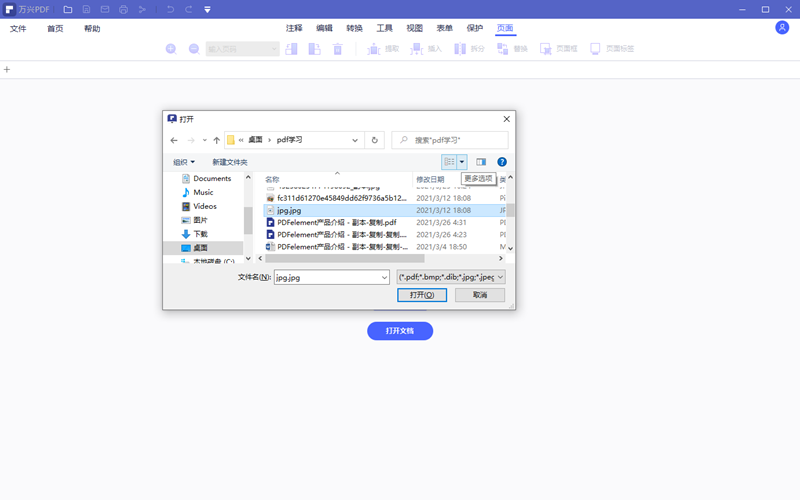Open the quick access toolbar customize arrow
800x500 pixels.
pyautogui.click(x=207, y=10)
